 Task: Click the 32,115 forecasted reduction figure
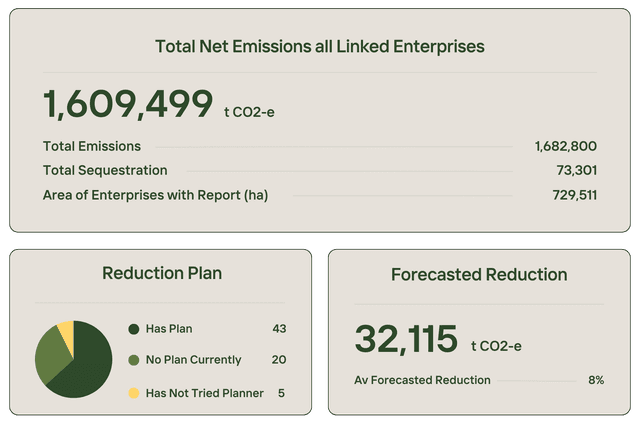406,340
